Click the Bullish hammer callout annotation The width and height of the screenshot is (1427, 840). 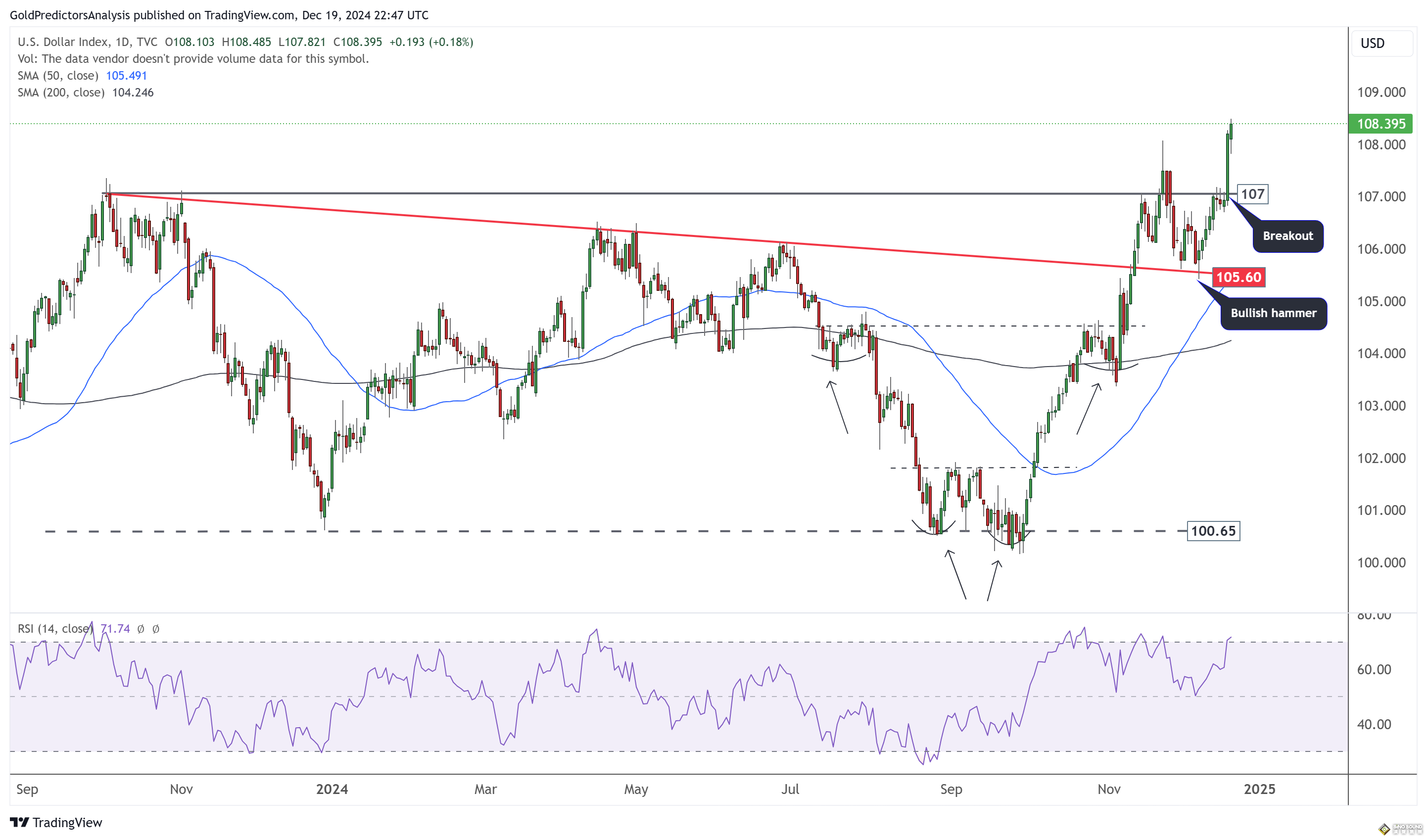coord(1273,313)
